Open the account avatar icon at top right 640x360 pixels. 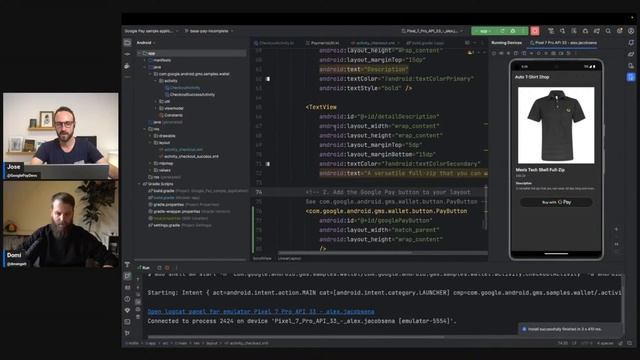coord(631,31)
